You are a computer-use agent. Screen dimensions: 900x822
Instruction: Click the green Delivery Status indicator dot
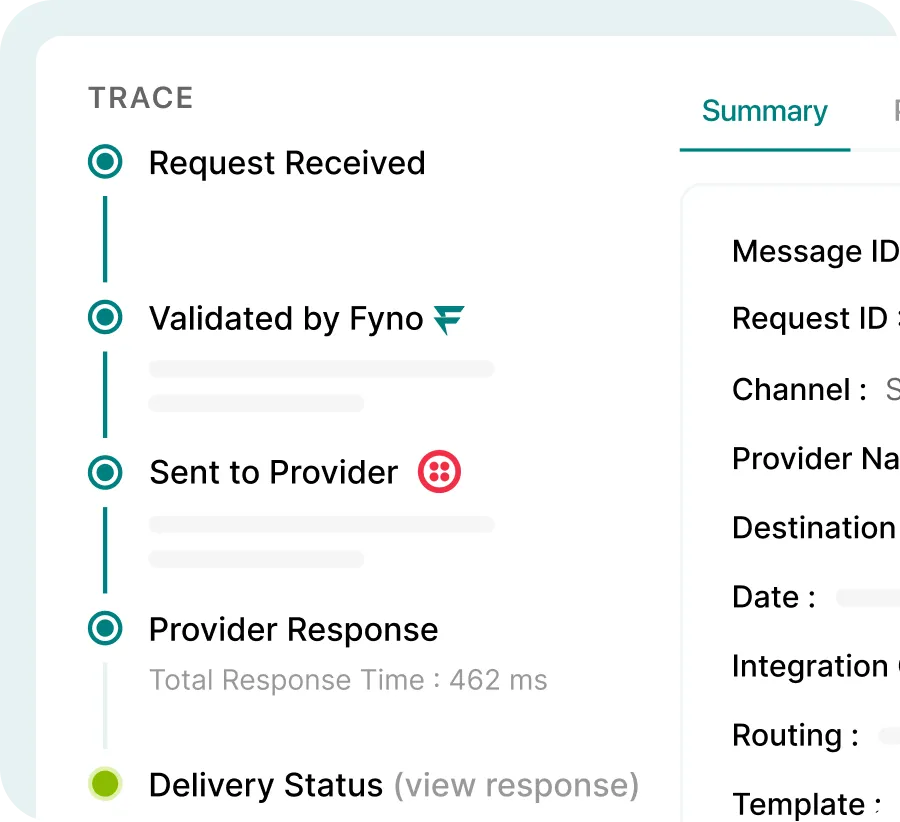(x=105, y=784)
